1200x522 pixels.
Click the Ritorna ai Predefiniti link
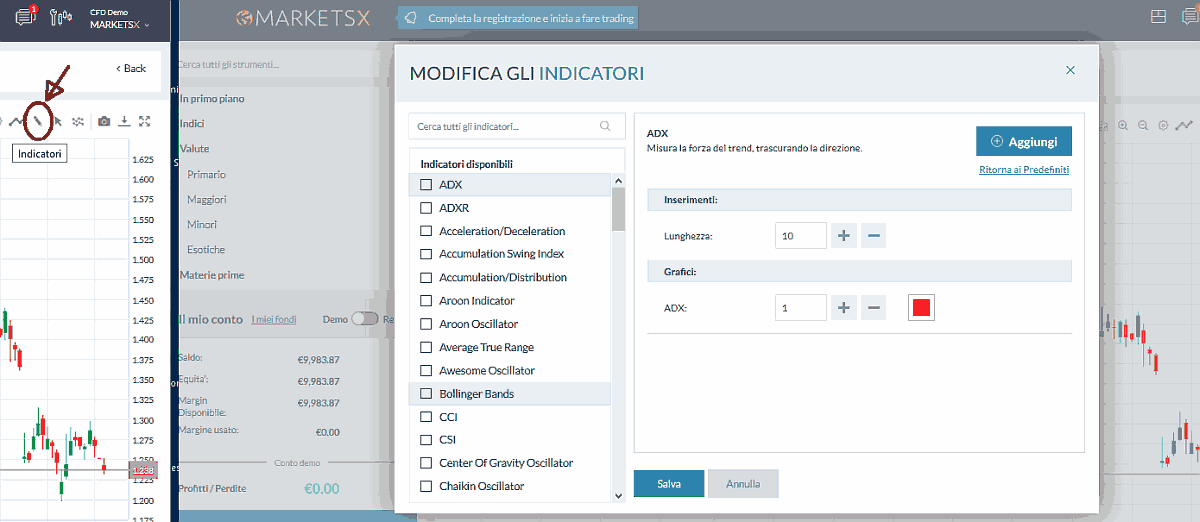tap(1024, 170)
